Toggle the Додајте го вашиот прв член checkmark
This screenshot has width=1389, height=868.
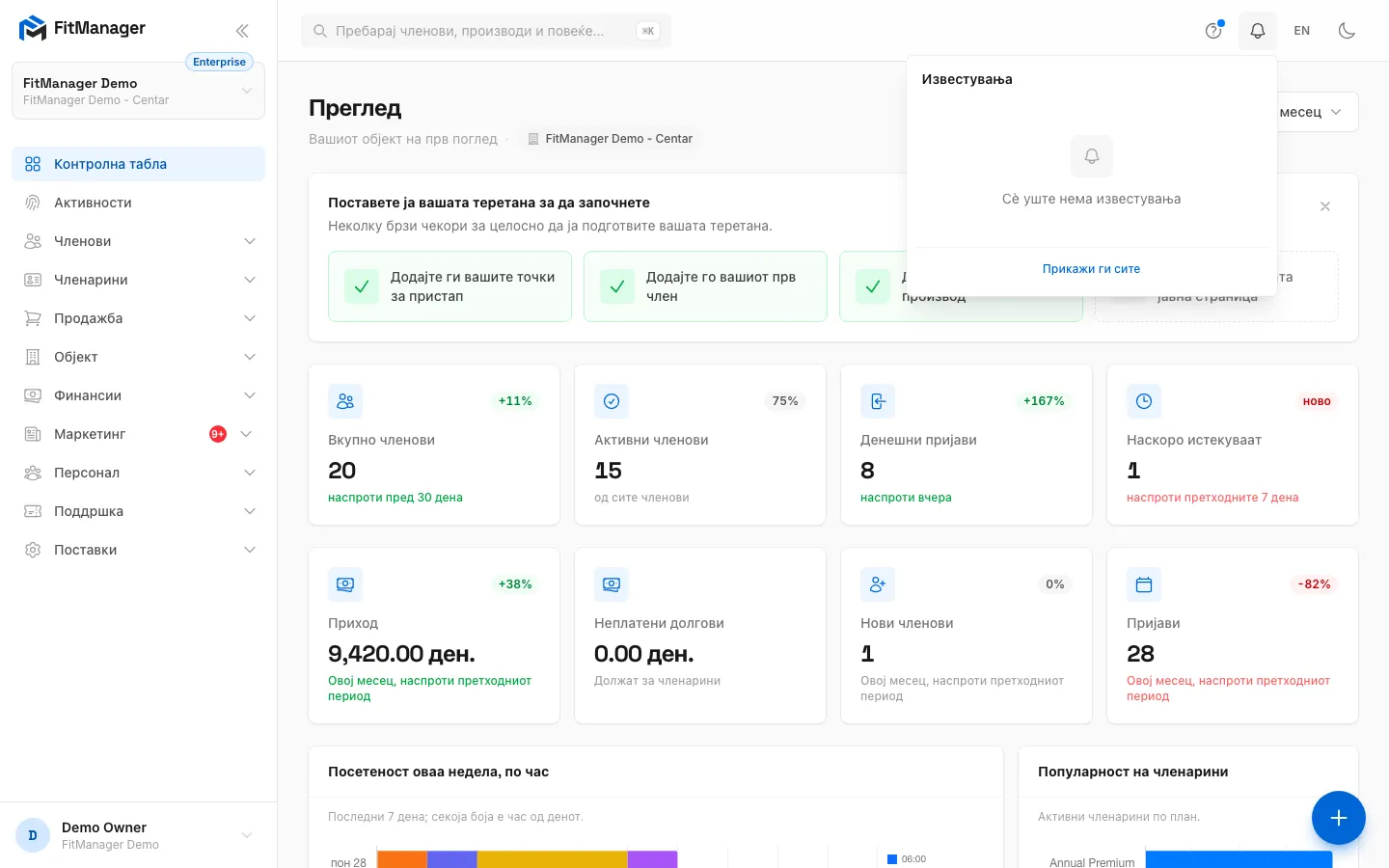pyautogui.click(x=617, y=286)
